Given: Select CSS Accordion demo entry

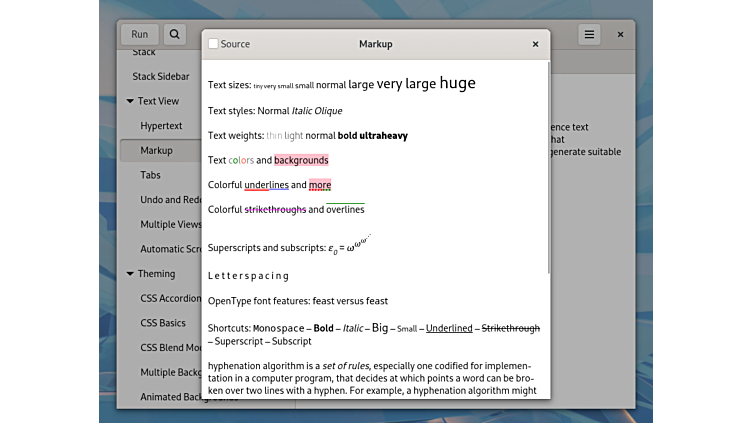Looking at the screenshot, I should click(x=170, y=298).
